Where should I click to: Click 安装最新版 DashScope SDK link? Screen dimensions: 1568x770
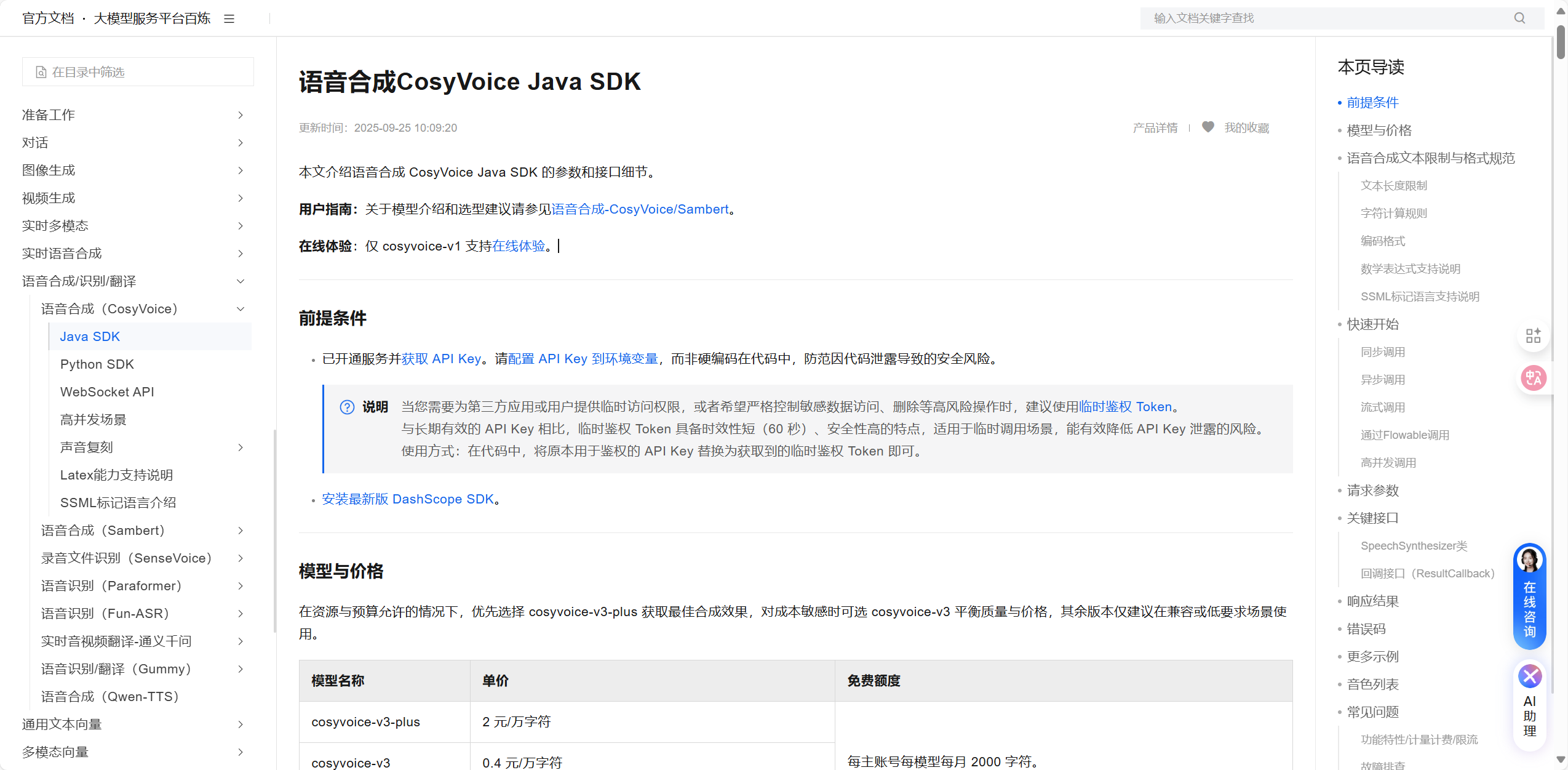[408, 499]
